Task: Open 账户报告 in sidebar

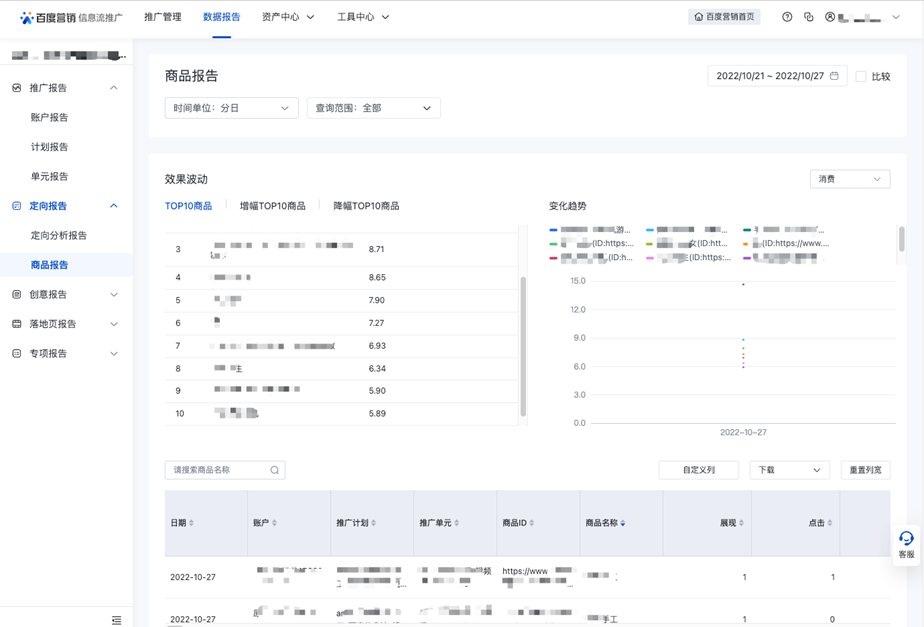Action: click(49, 118)
